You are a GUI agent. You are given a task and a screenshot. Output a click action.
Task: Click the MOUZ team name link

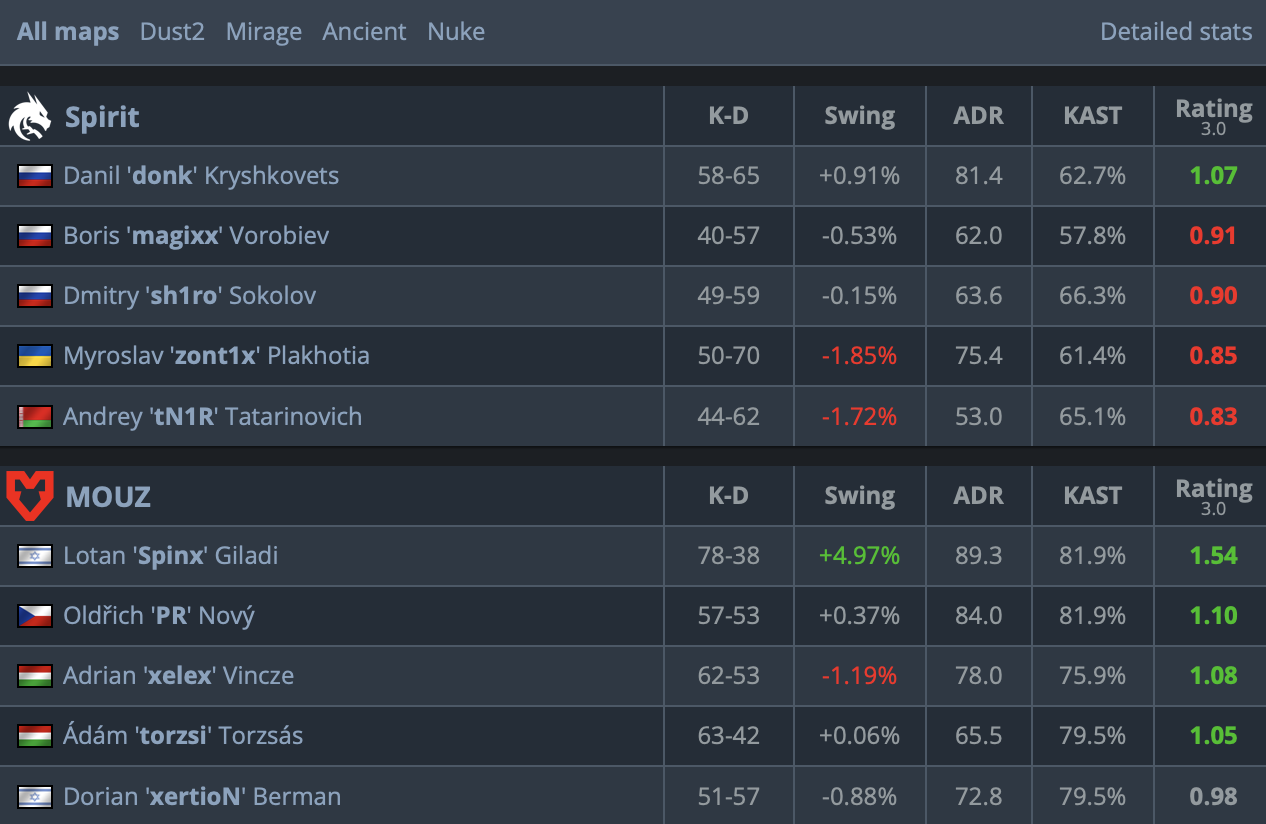point(108,496)
